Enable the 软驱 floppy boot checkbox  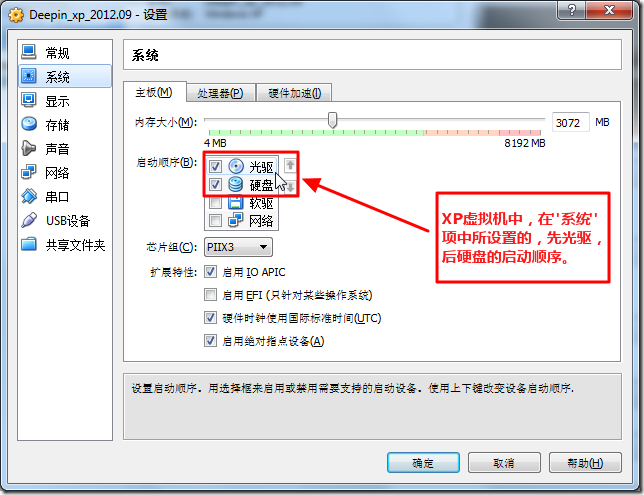[215, 203]
